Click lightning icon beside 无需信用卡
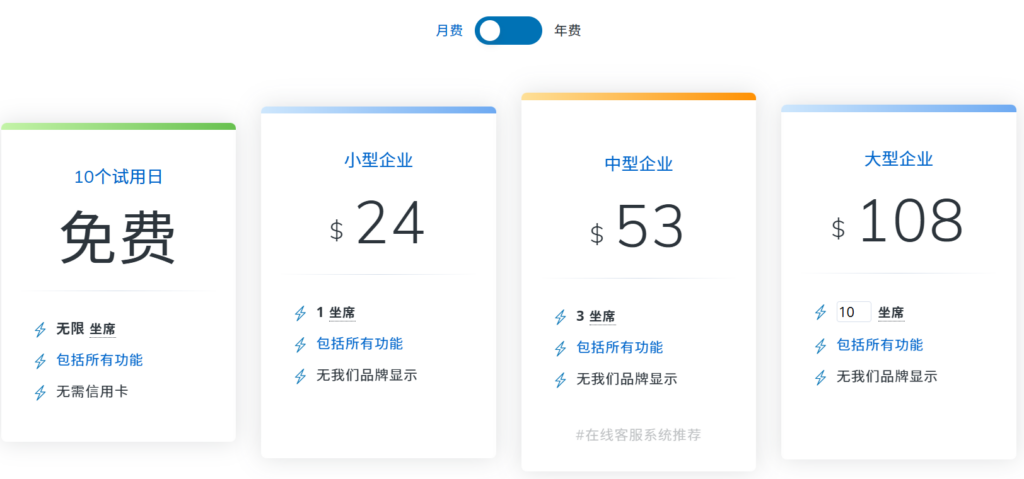Screen dimensions: 1024x479 coord(40,392)
